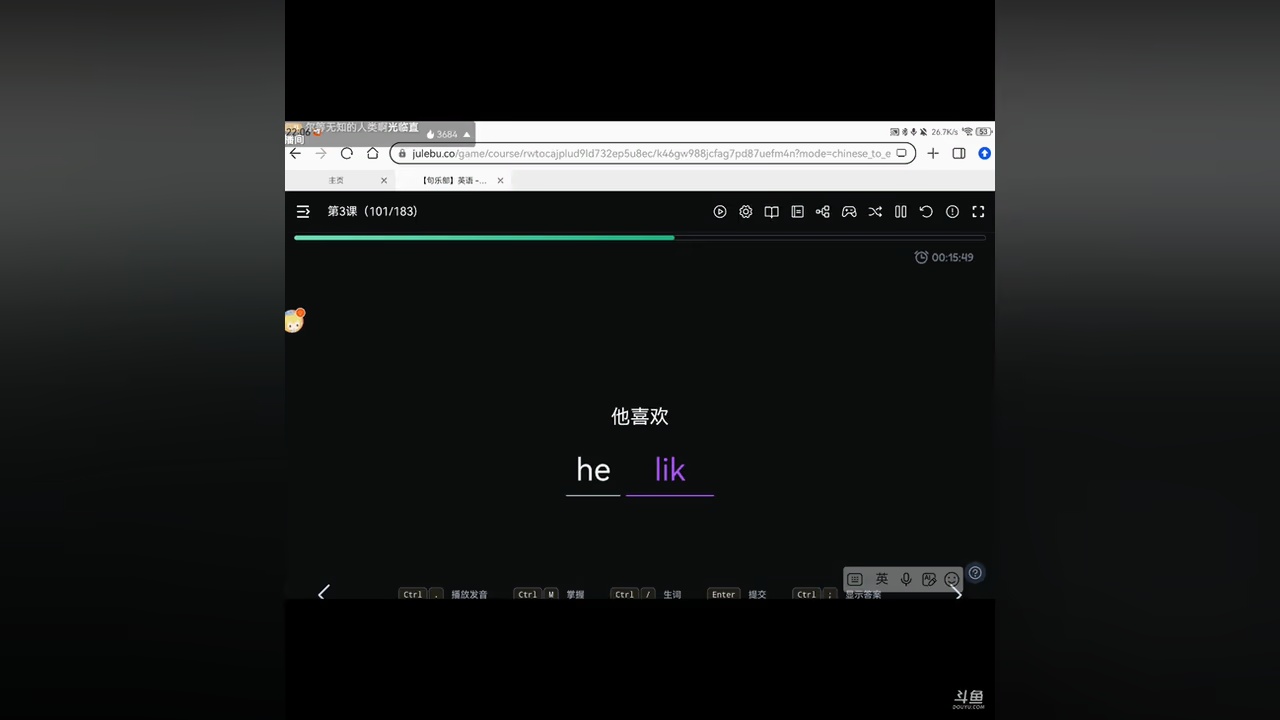The width and height of the screenshot is (1280, 720).
Task: Click the blue upload arrow icon
Action: click(984, 153)
